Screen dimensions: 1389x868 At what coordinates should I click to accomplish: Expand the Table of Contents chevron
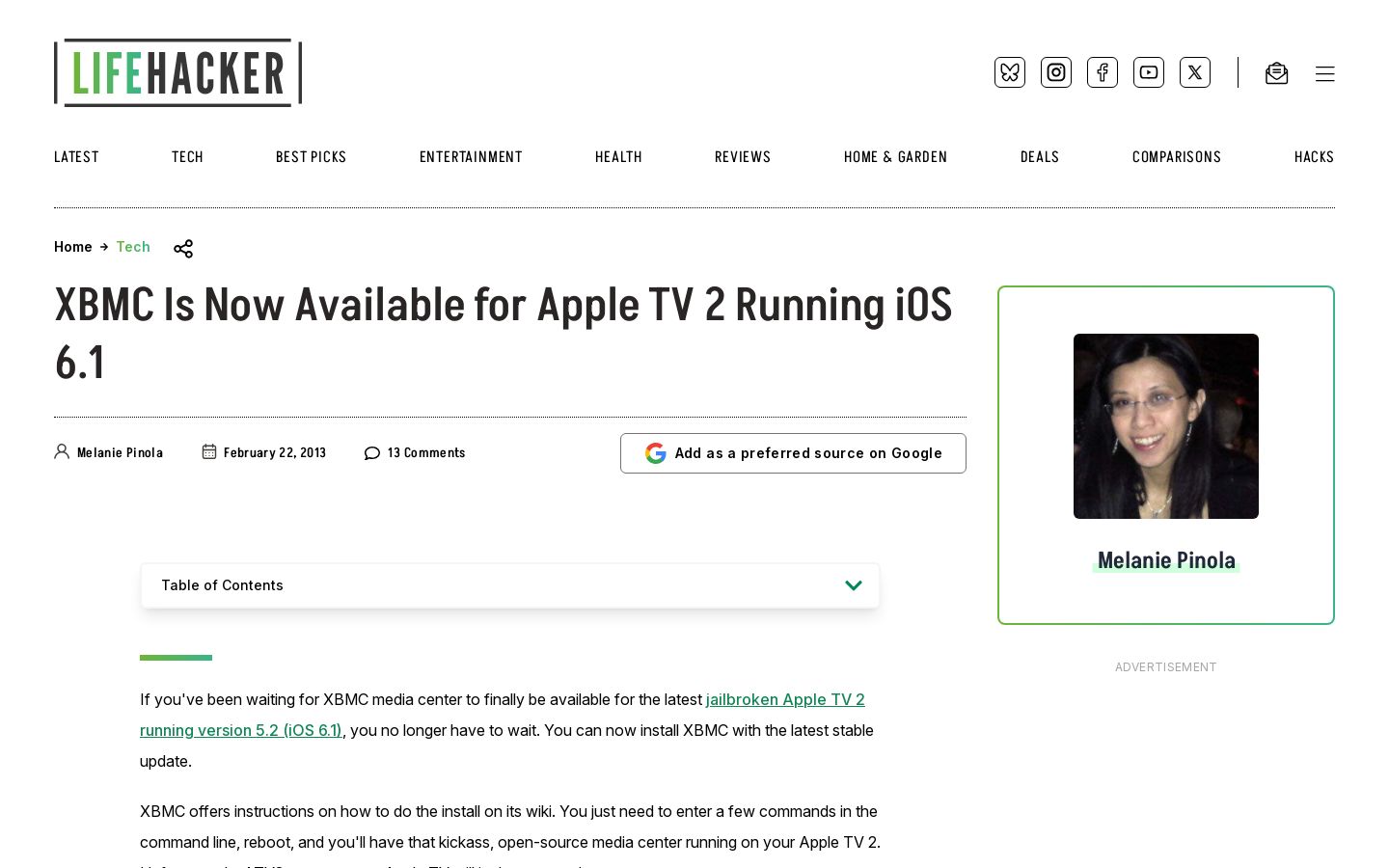[854, 585]
